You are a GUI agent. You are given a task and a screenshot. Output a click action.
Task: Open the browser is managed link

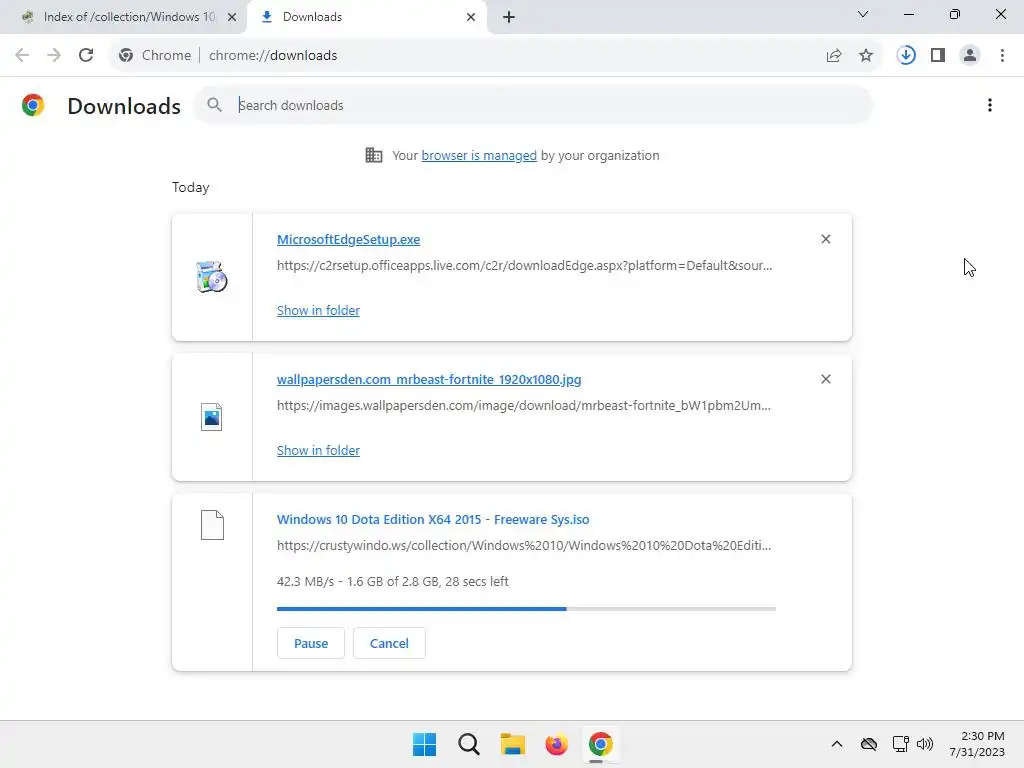click(479, 155)
